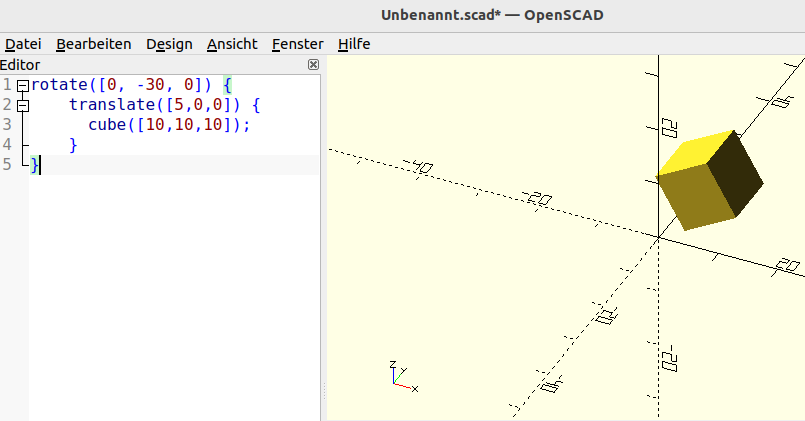The image size is (805, 421).
Task: Collapse the rotate block fold marker
Action: [23, 86]
